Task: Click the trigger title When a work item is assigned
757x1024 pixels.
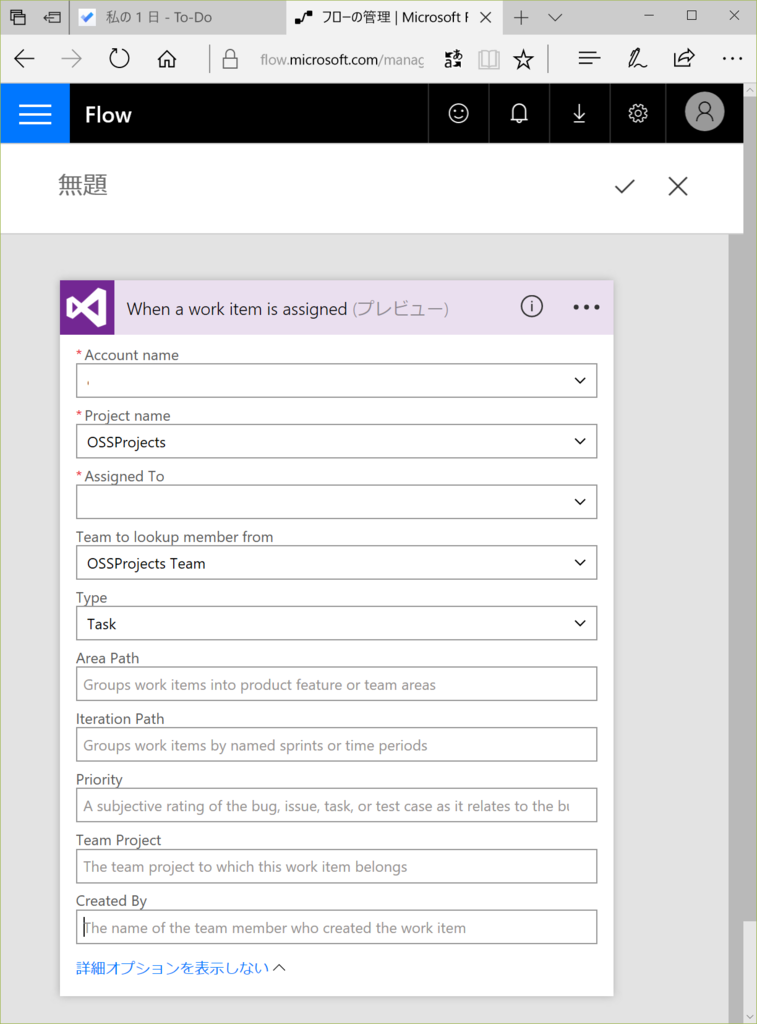Action: (x=236, y=309)
